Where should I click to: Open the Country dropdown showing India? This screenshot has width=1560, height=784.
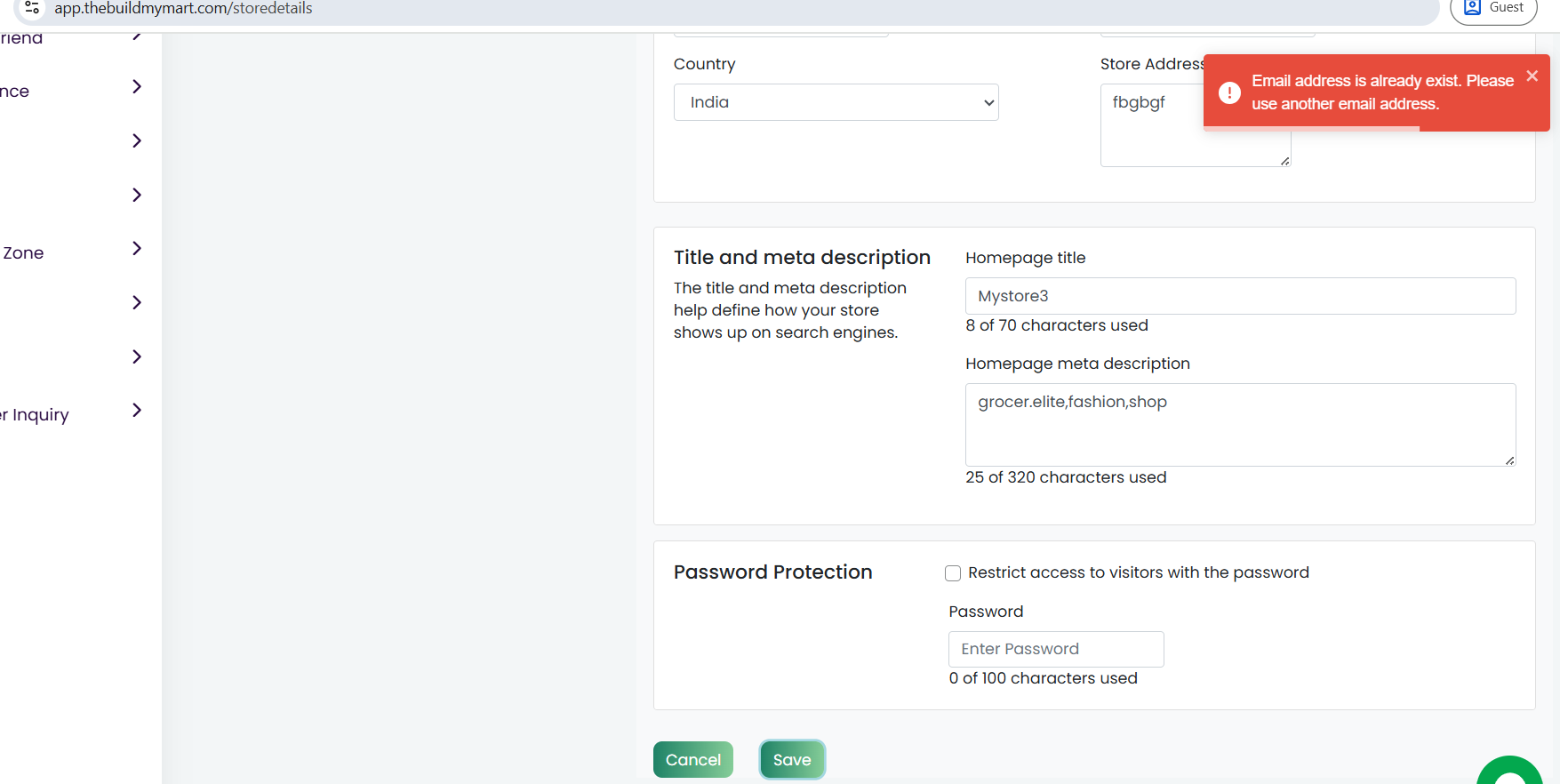click(x=836, y=102)
